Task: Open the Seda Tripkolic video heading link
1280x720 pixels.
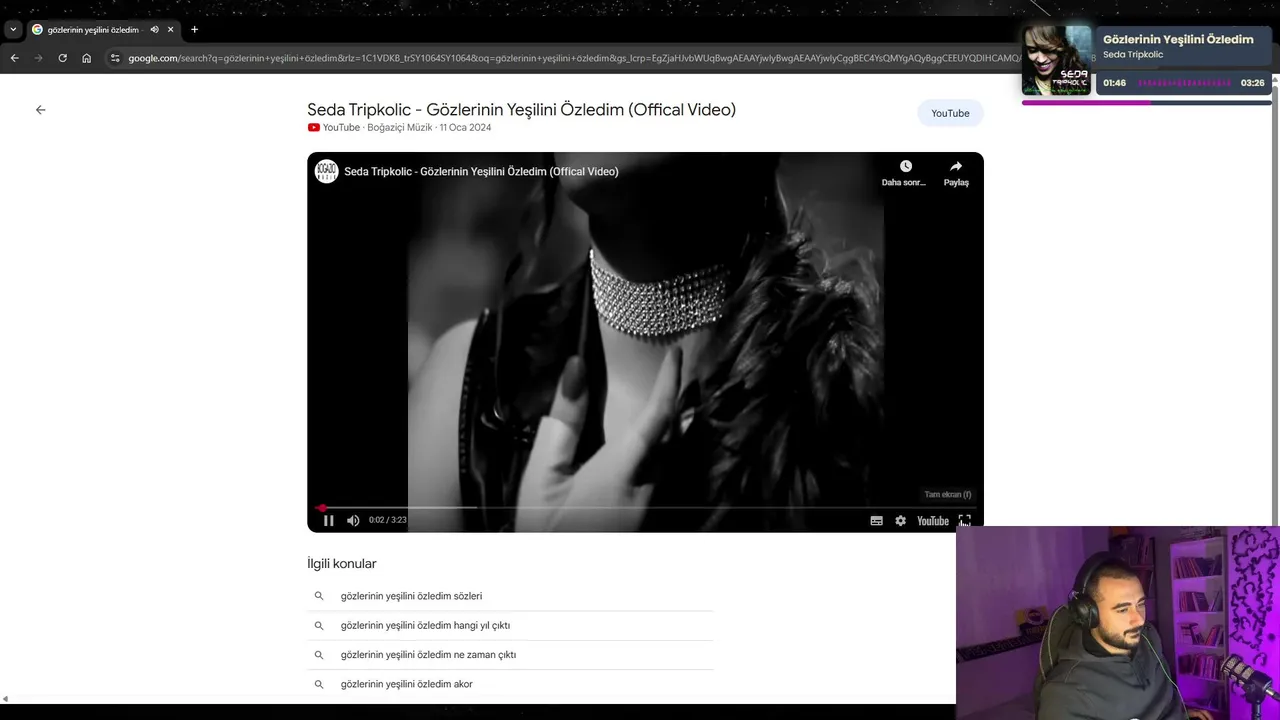Action: [x=521, y=110]
